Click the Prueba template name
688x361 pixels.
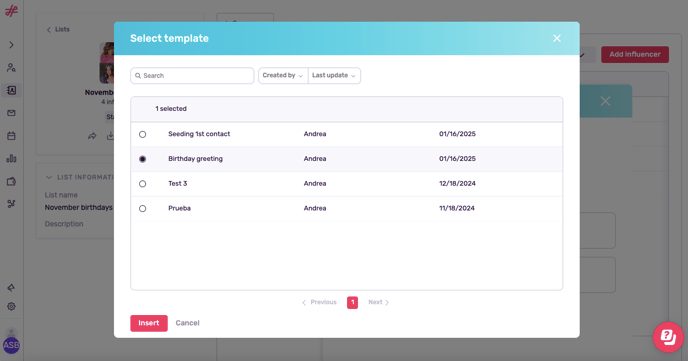[179, 208]
